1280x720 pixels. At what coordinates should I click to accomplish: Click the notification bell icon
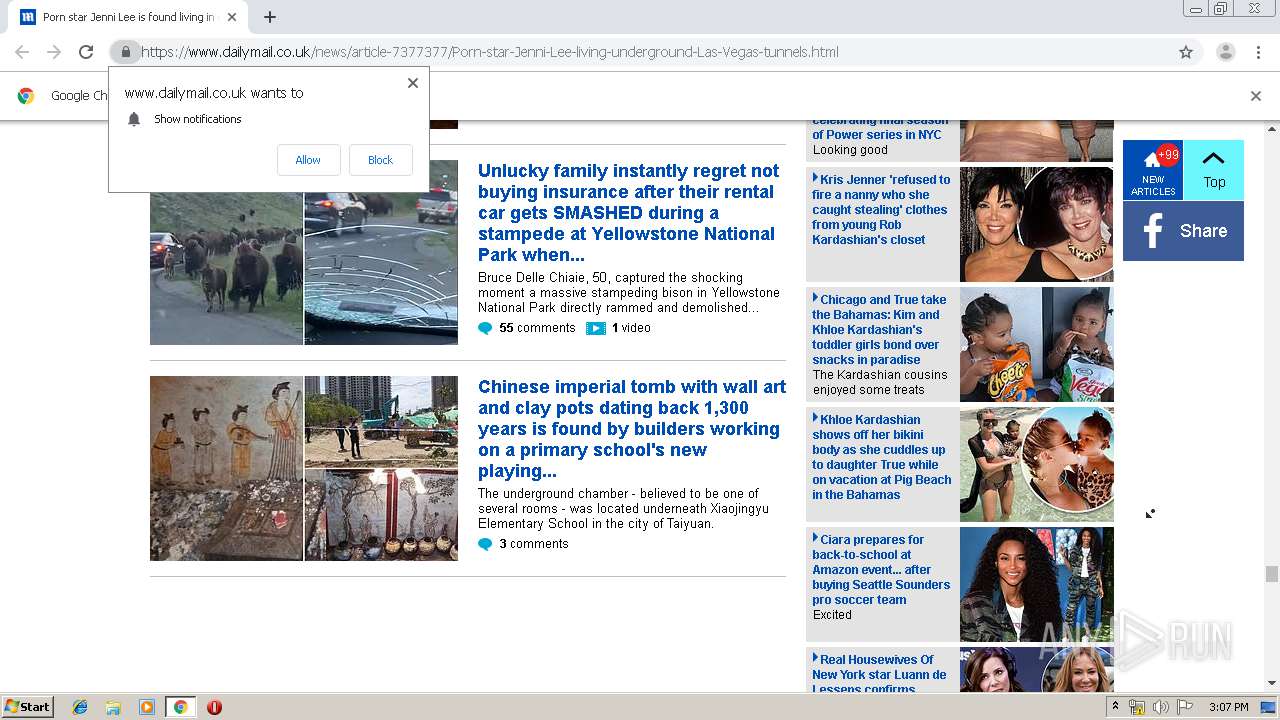click(134, 119)
